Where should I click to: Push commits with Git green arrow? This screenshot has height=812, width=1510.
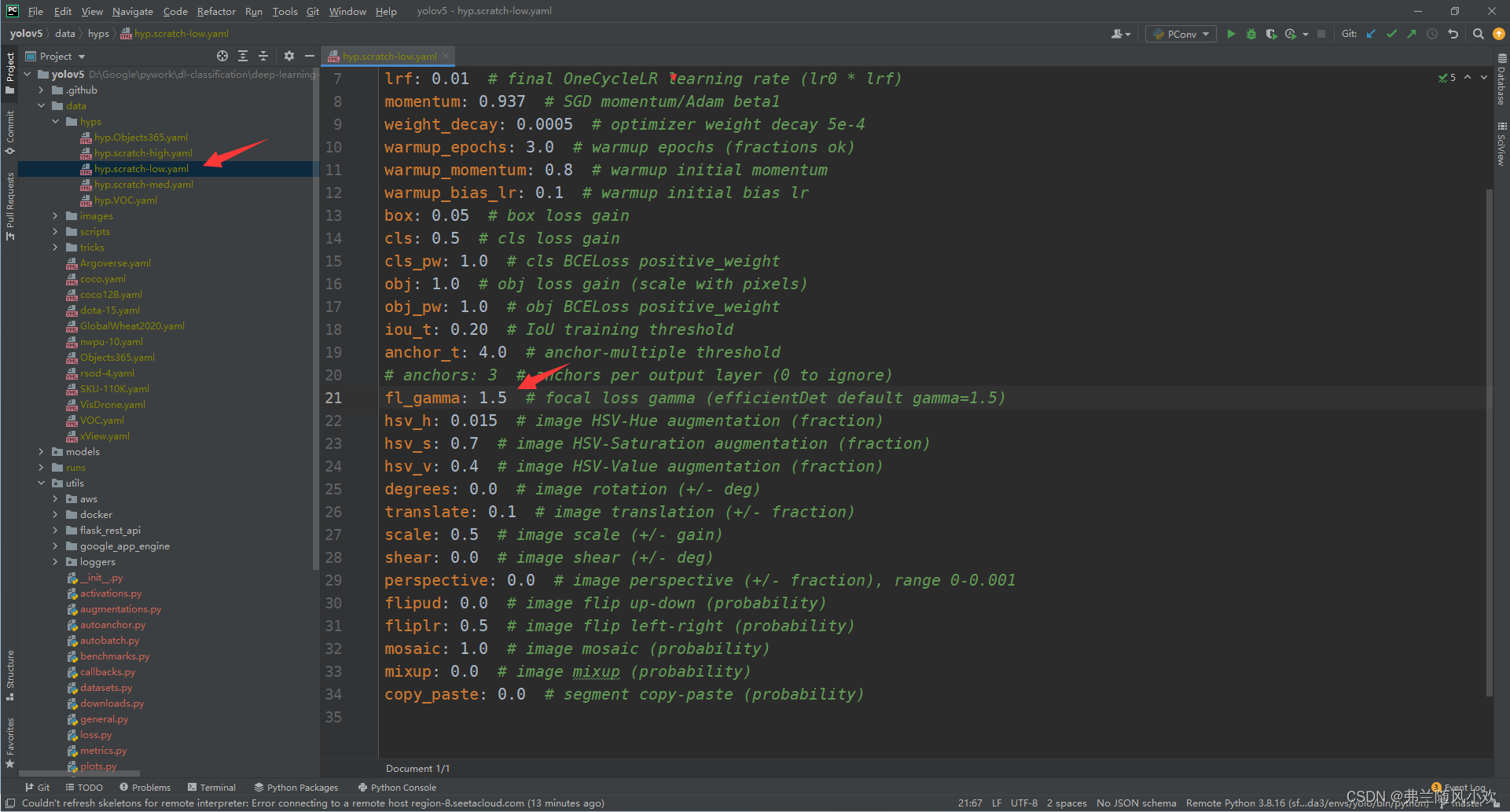1412,34
